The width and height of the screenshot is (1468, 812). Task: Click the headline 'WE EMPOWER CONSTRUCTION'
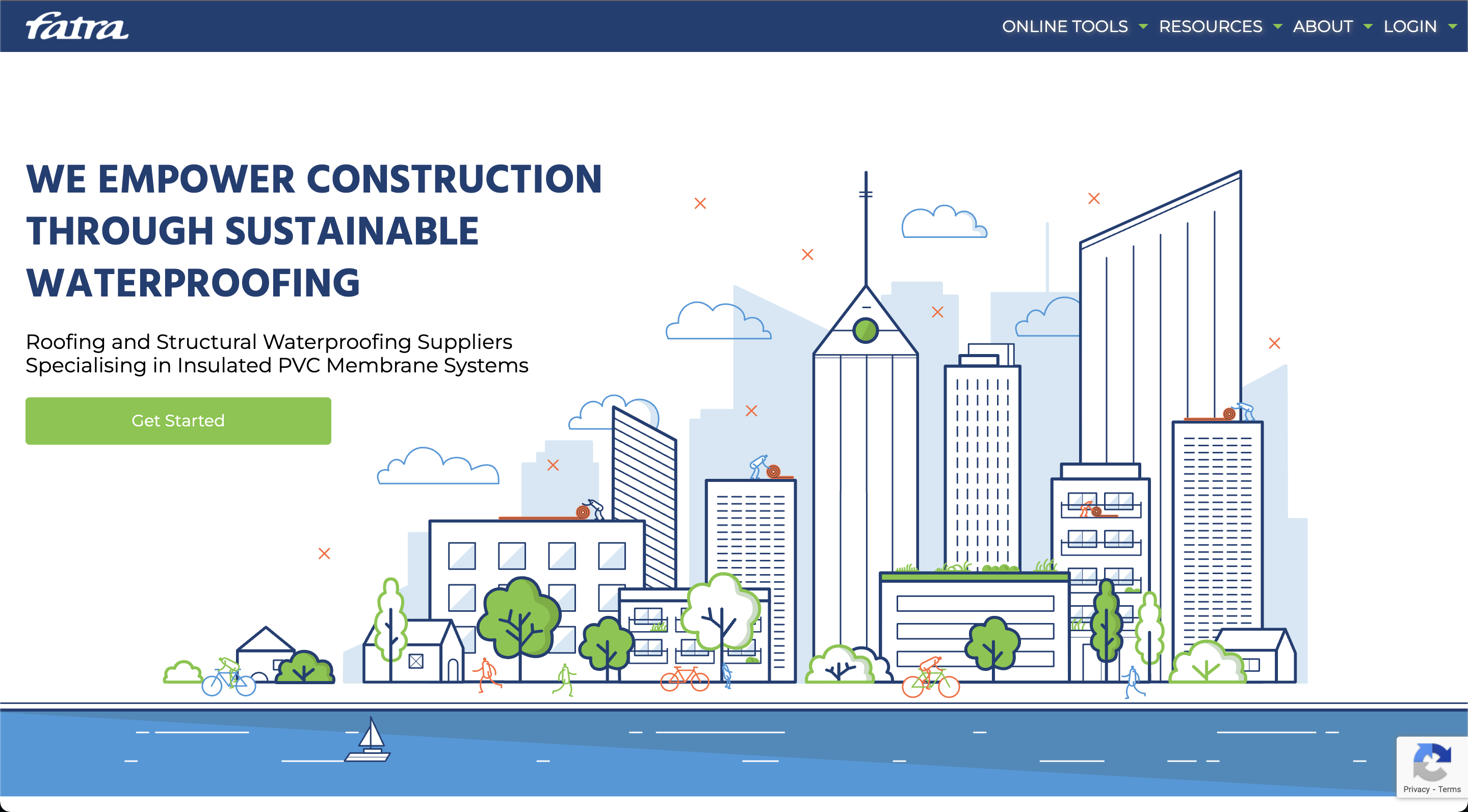[x=314, y=179]
